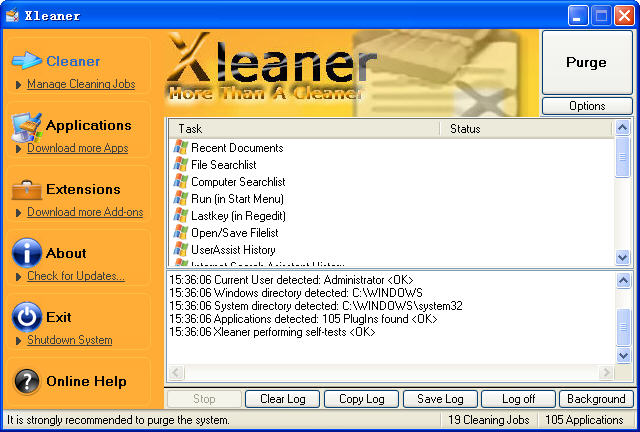Click the log horizontal scroll right arrow
640x432 pixels.
(606, 372)
